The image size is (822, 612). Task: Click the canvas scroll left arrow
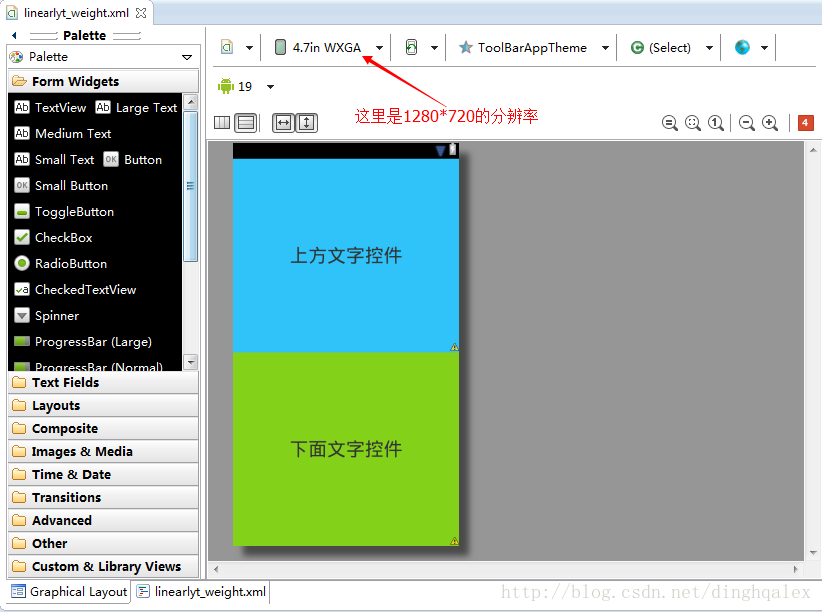tap(216, 569)
